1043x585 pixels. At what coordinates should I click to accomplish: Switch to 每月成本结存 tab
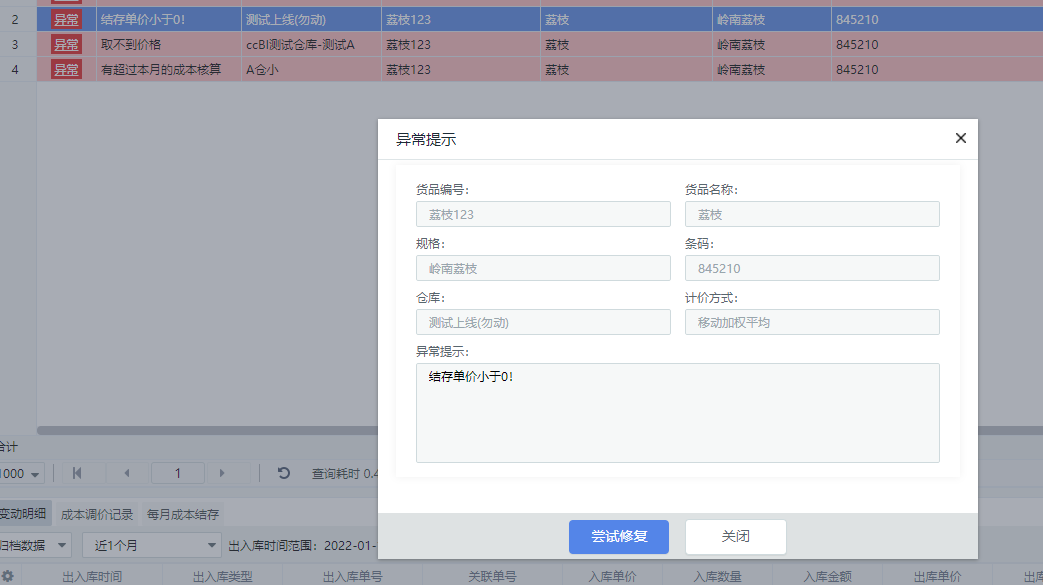pyautogui.click(x=183, y=514)
